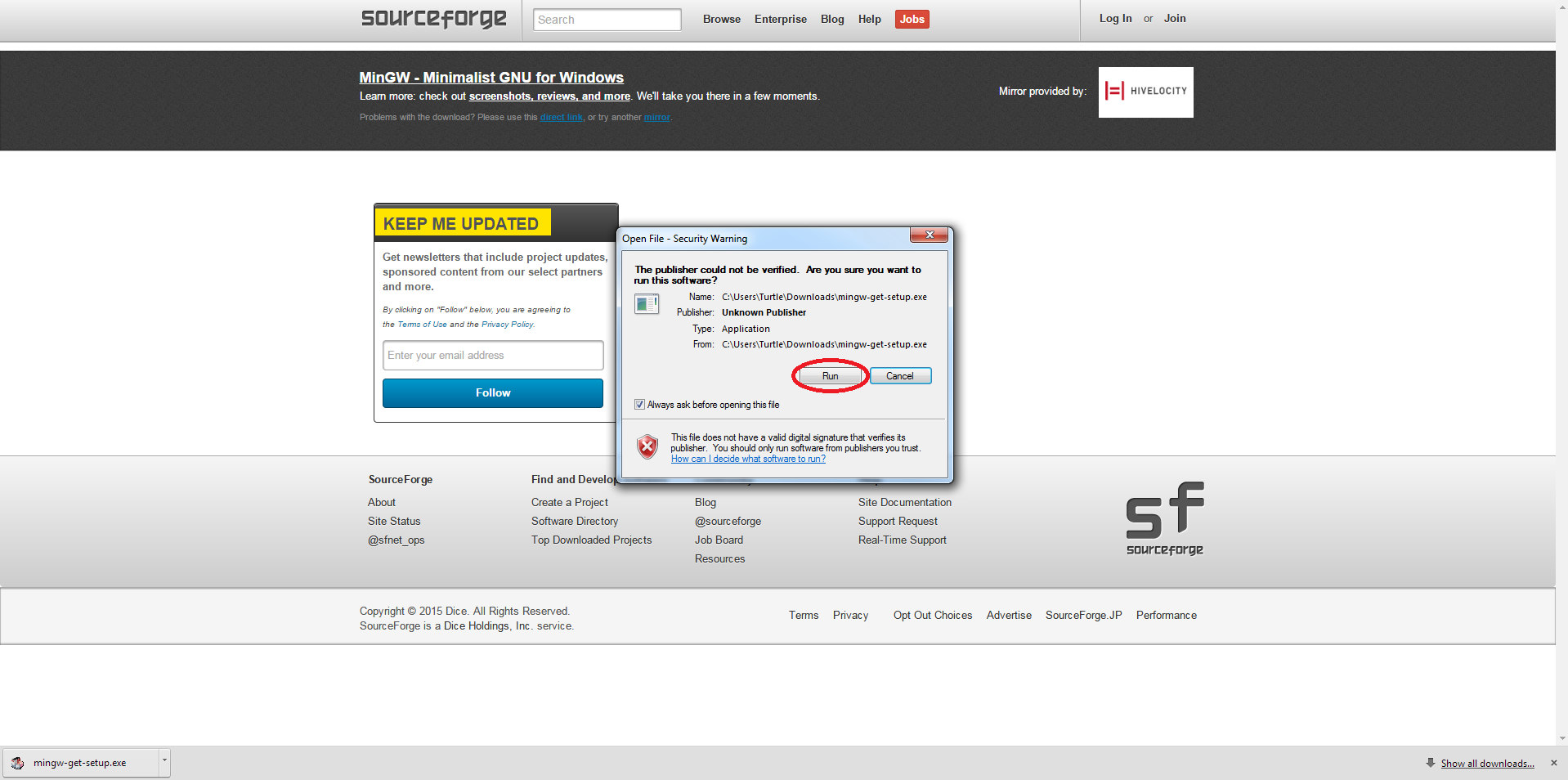1568x780 pixels.
Task: Click Privacy in the bottom bar
Action: pyautogui.click(x=850, y=616)
